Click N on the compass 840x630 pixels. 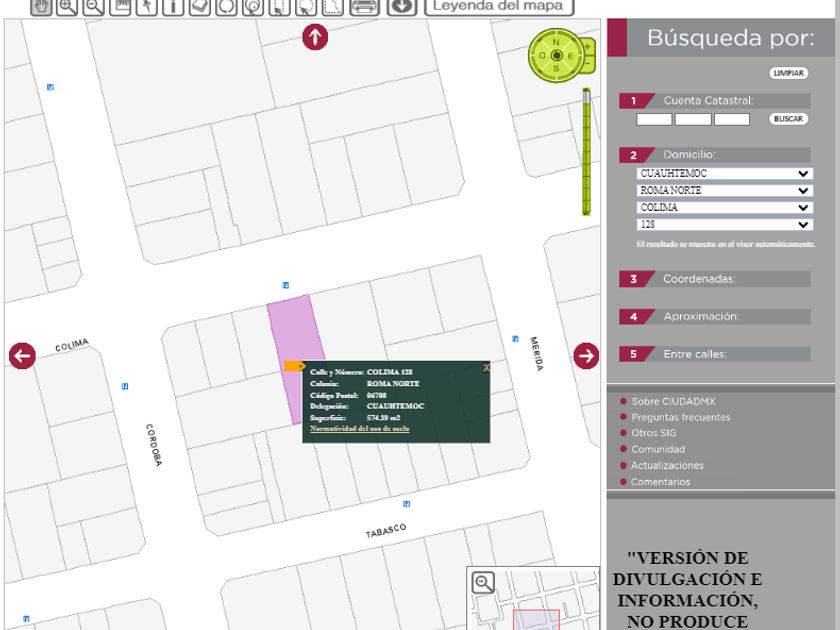tap(556, 42)
